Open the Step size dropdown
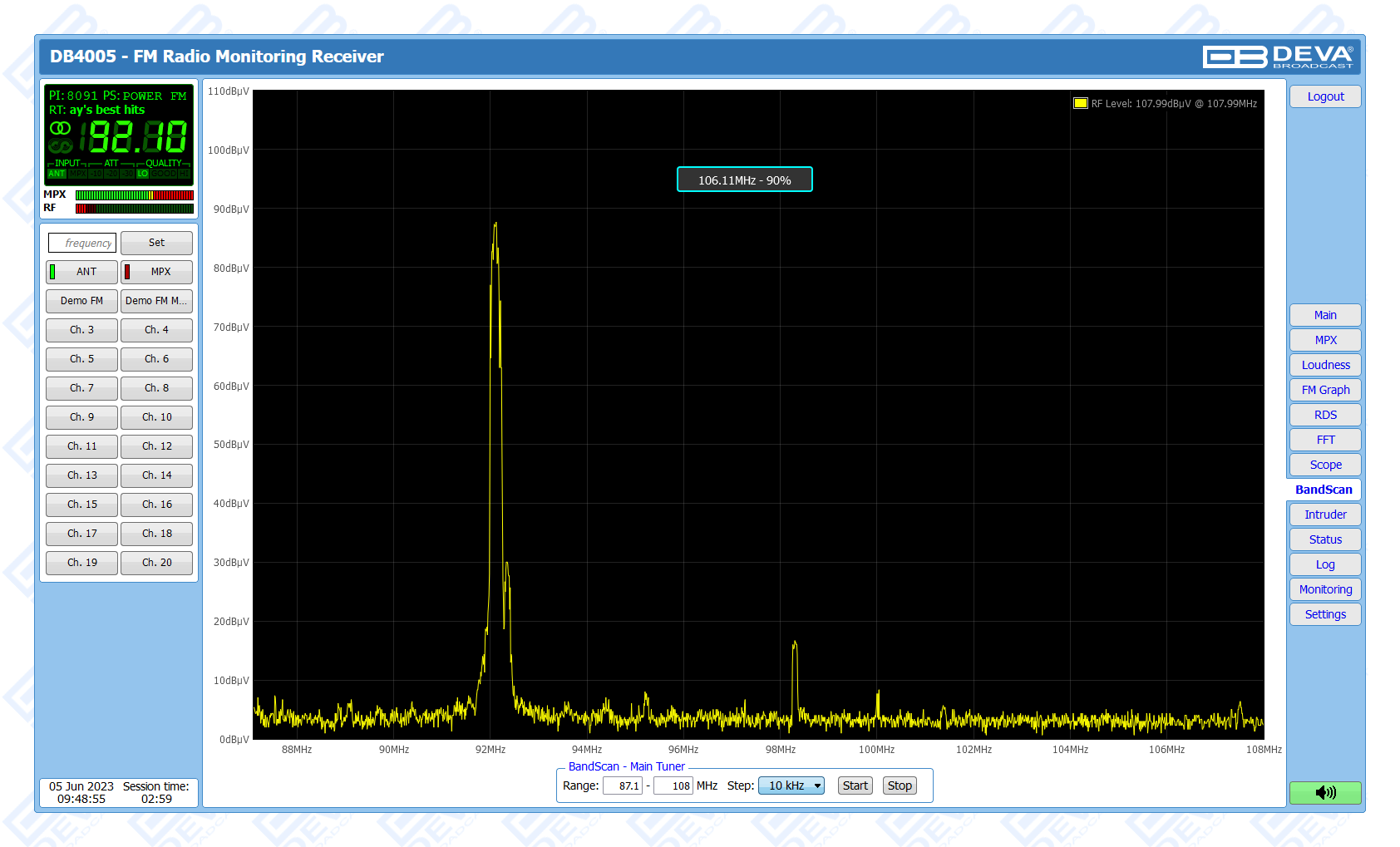Viewport: 1400px width, 847px height. tap(791, 785)
